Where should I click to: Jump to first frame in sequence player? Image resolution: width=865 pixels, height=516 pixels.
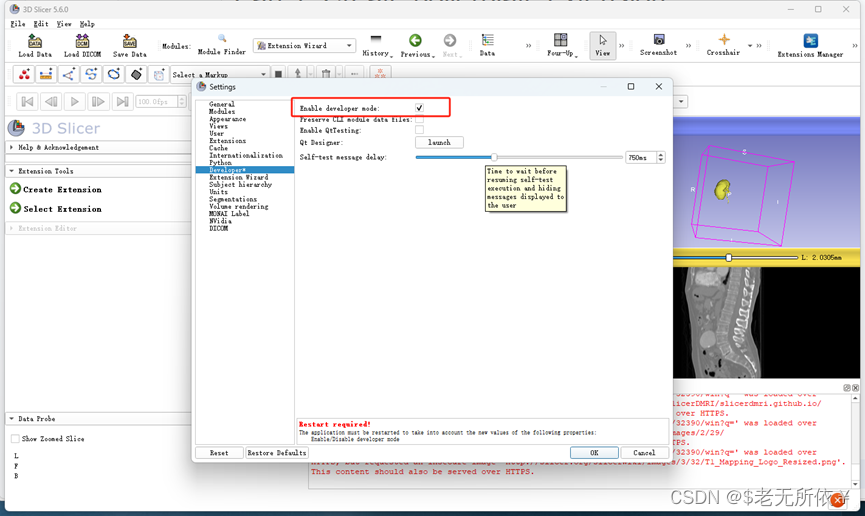click(x=27, y=102)
